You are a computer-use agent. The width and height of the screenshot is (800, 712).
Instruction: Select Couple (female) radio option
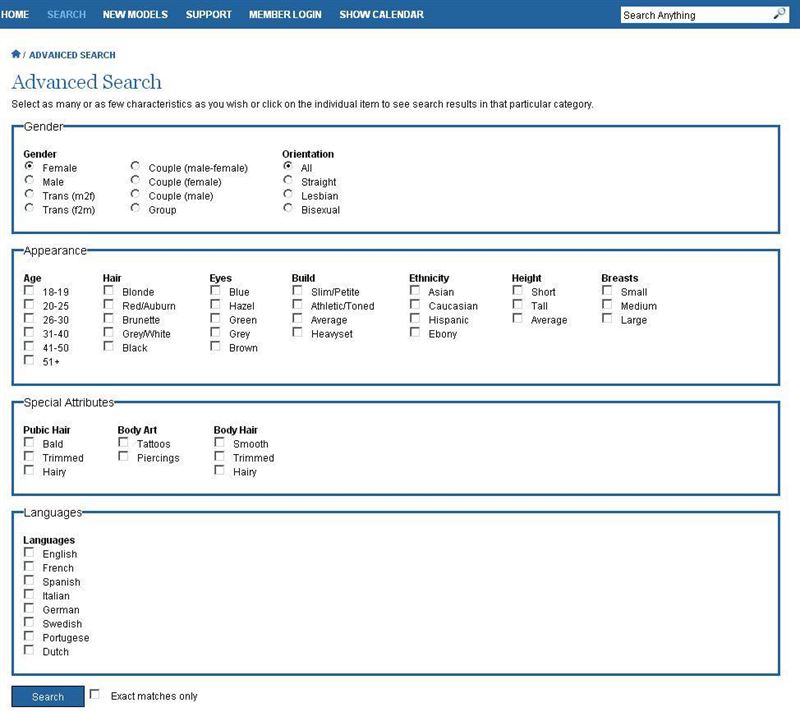click(135, 180)
